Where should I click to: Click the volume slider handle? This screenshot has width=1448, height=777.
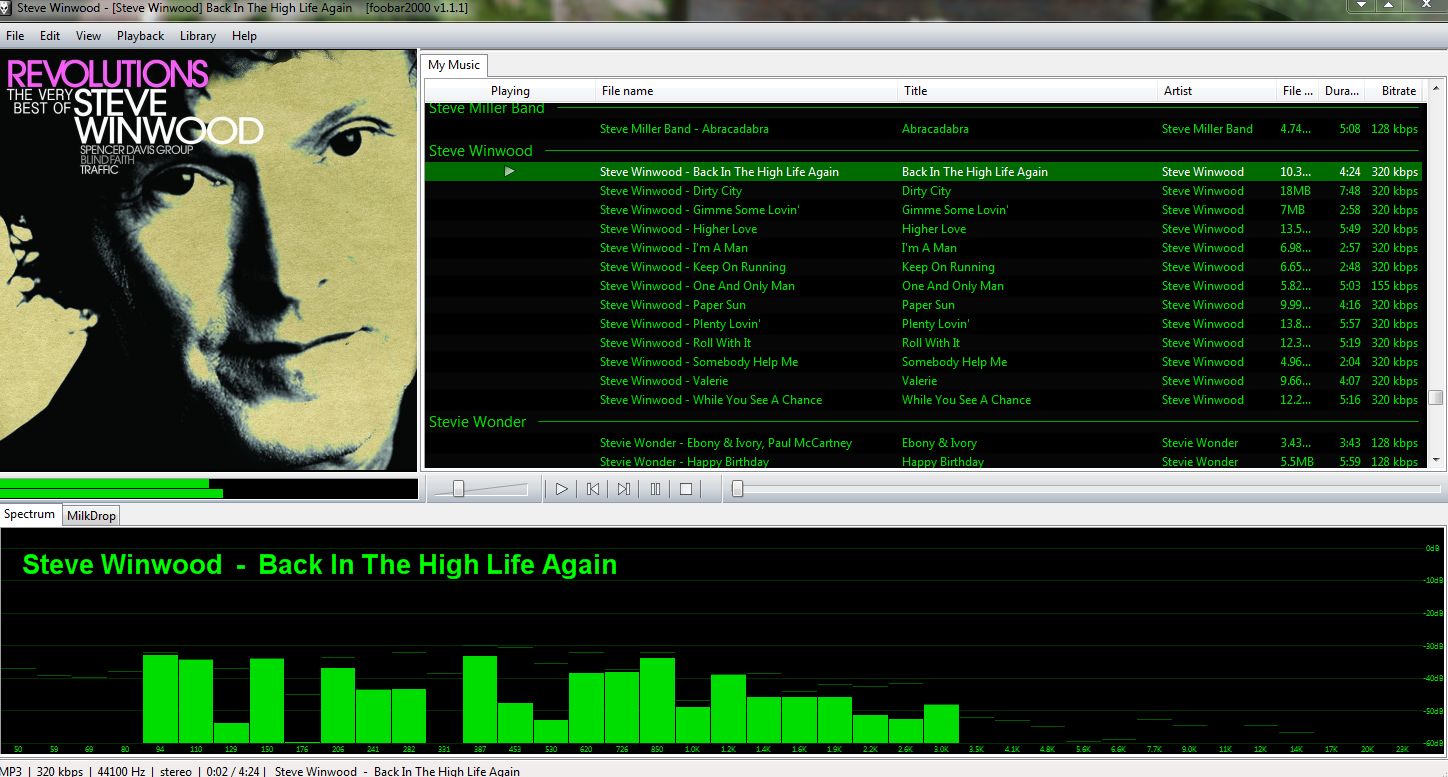pyautogui.click(x=458, y=489)
